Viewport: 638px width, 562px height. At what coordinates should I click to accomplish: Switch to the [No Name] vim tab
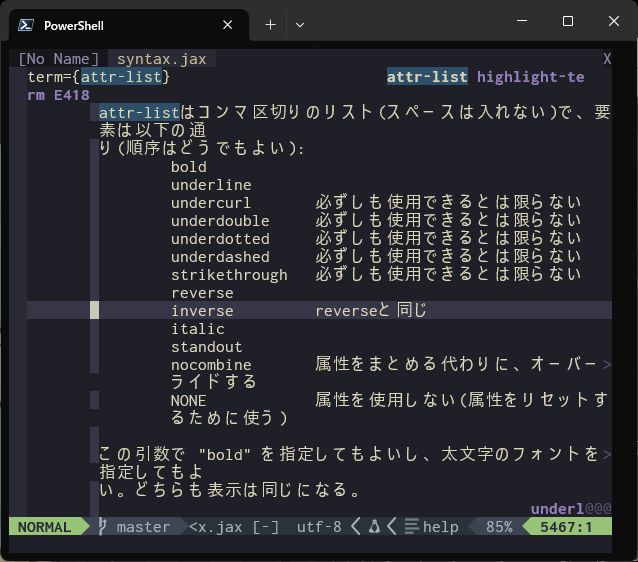59,59
